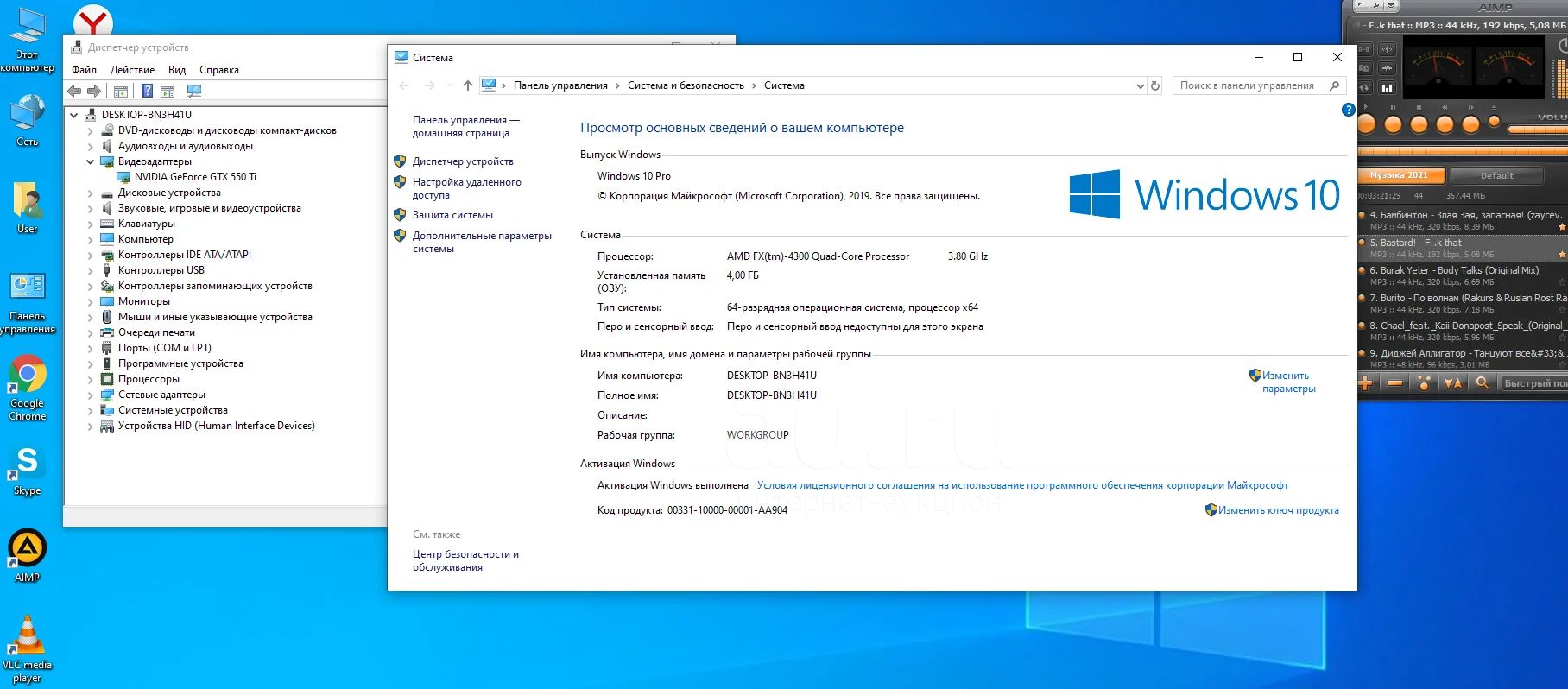This screenshot has width=1568, height=689.
Task: Click blue Help question-mark icon in Device Manager toolbar
Action: coord(147,91)
